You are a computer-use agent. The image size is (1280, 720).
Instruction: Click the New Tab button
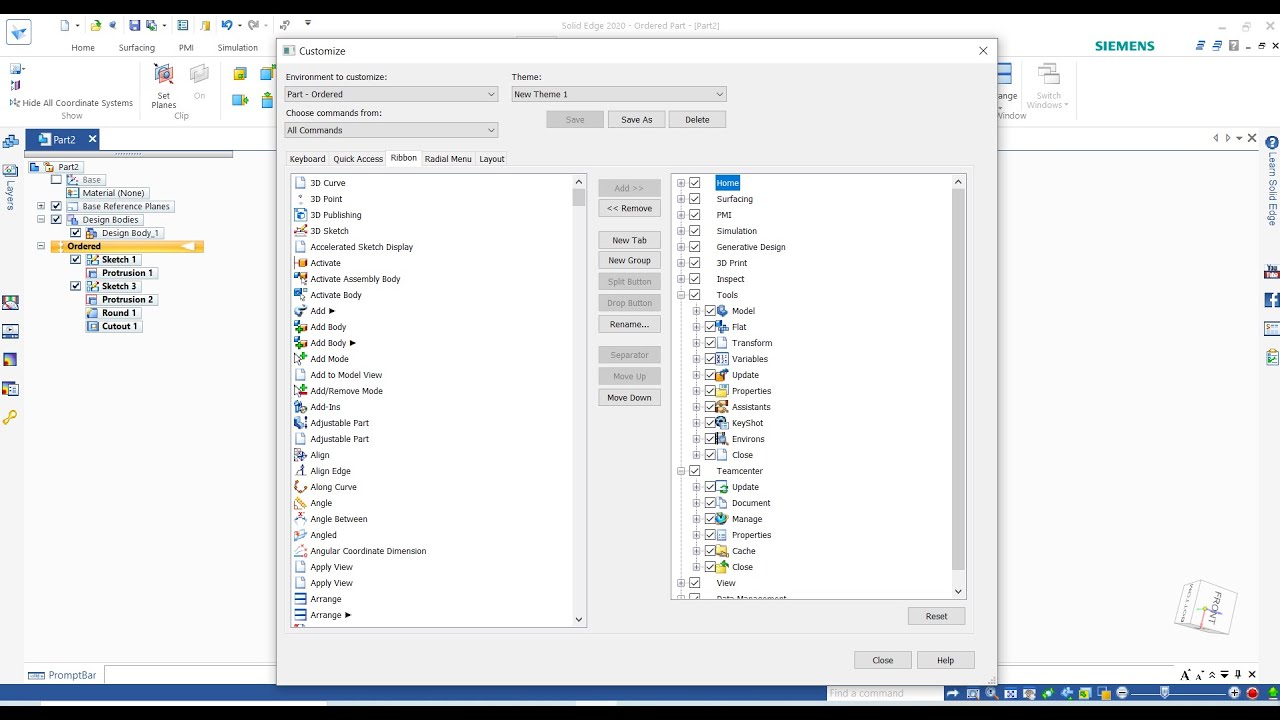point(630,240)
